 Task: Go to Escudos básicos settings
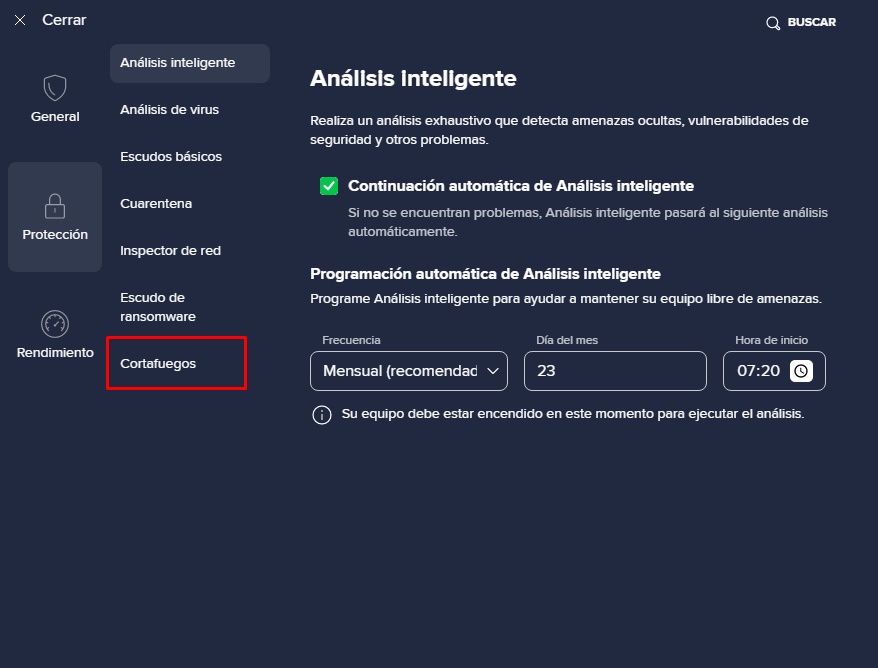coord(171,157)
